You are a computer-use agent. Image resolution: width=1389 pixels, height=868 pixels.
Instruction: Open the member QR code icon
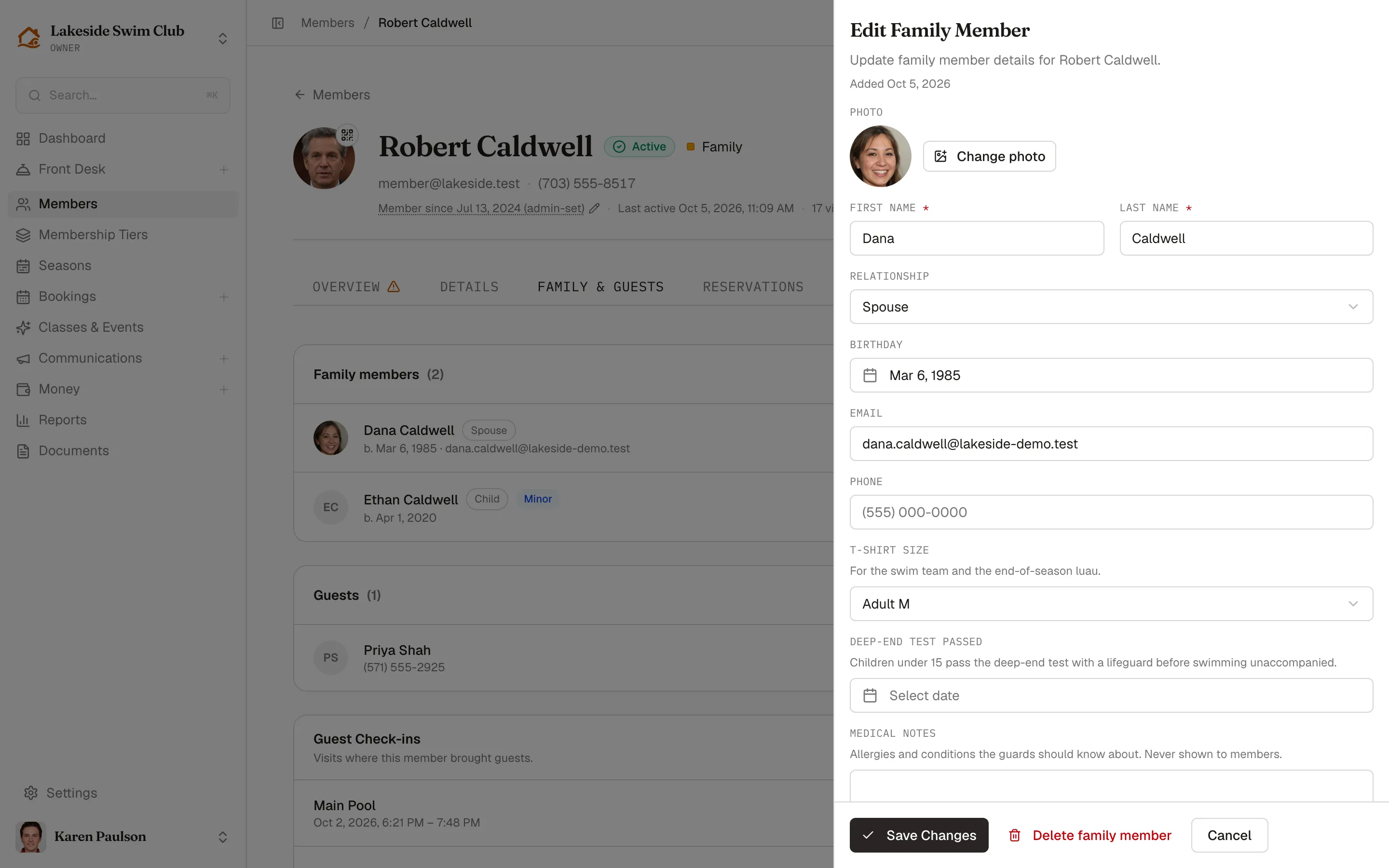pyautogui.click(x=347, y=135)
